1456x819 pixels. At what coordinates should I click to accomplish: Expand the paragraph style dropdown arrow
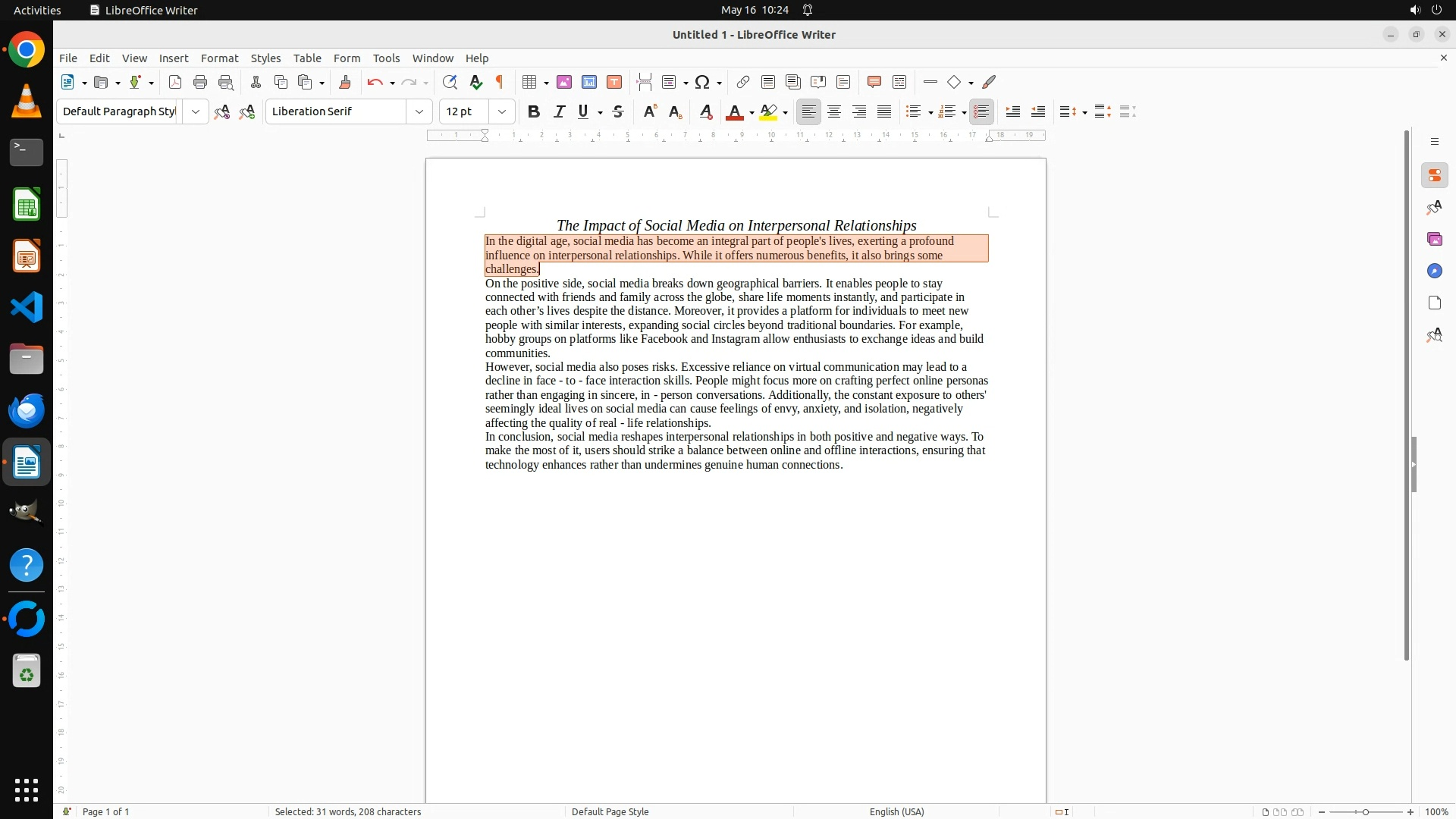(195, 112)
